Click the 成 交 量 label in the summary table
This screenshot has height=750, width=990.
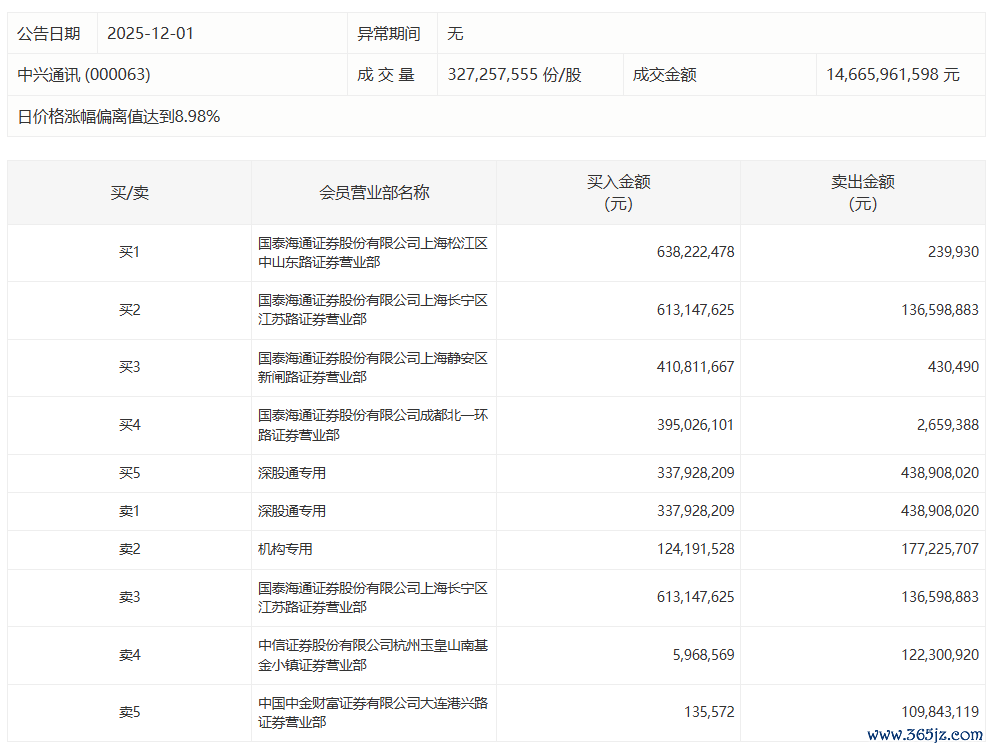[386, 74]
